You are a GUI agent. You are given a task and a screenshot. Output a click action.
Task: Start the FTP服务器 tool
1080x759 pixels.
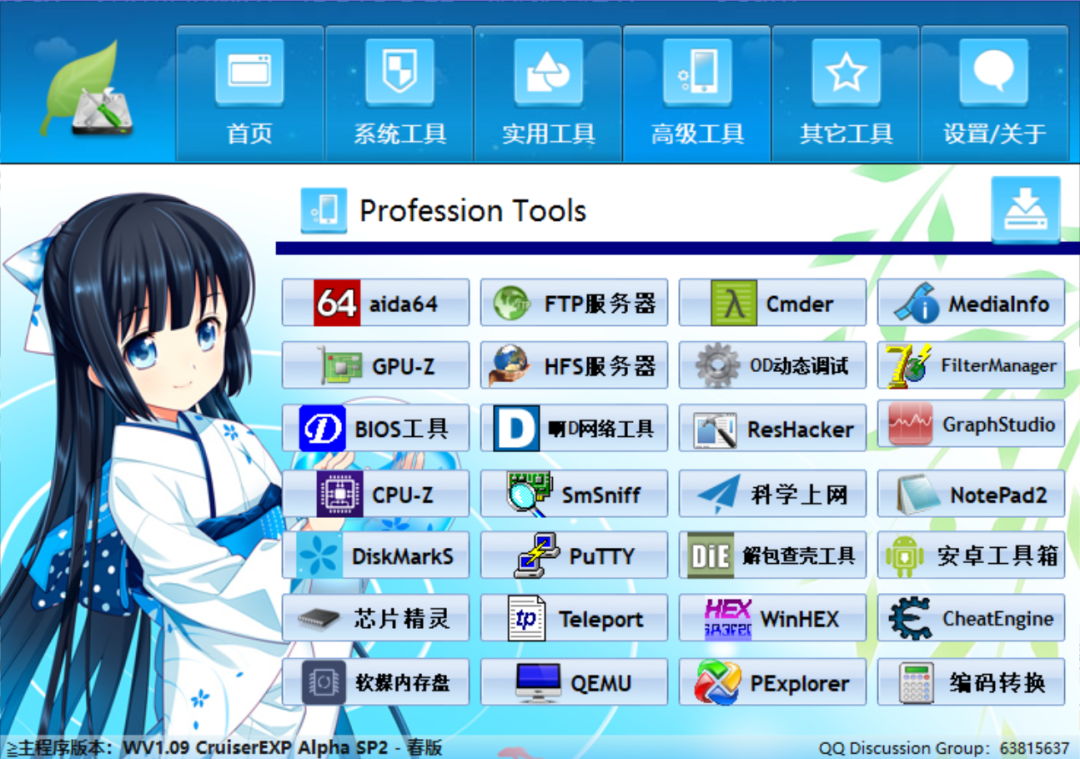(574, 302)
